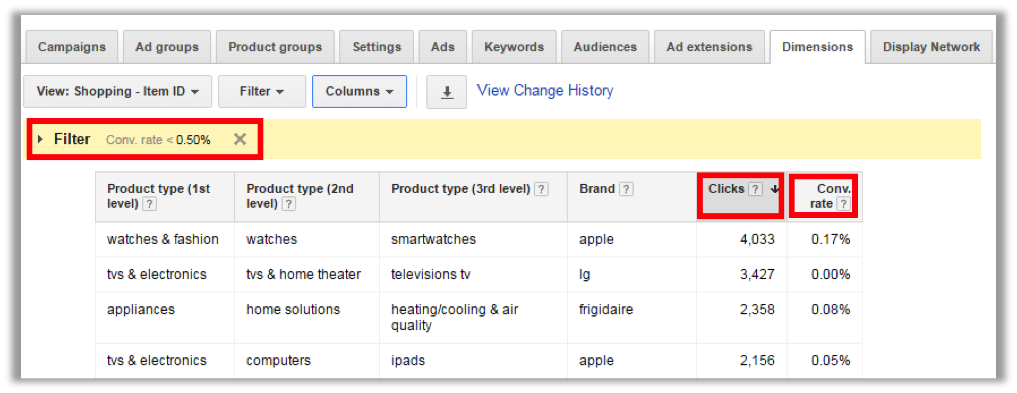Open help icon next to Conv. rate
The height and width of the screenshot is (393, 1017).
tap(843, 204)
